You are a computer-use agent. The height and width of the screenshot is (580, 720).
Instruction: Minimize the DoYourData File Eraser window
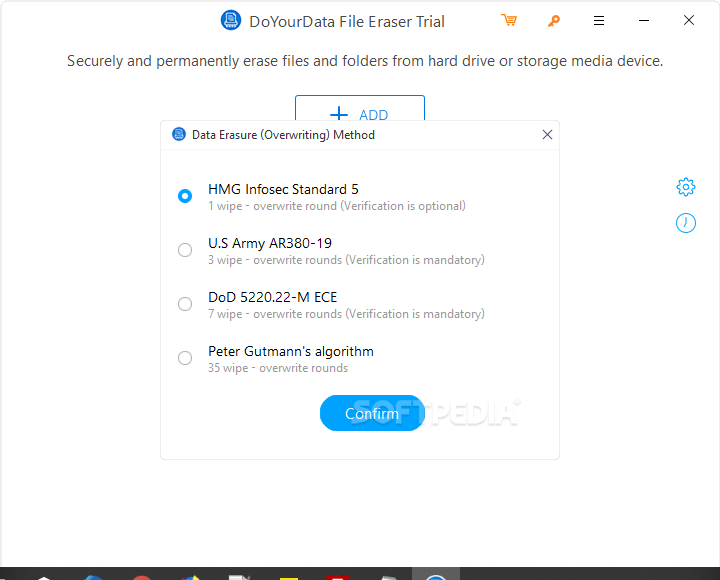point(644,21)
